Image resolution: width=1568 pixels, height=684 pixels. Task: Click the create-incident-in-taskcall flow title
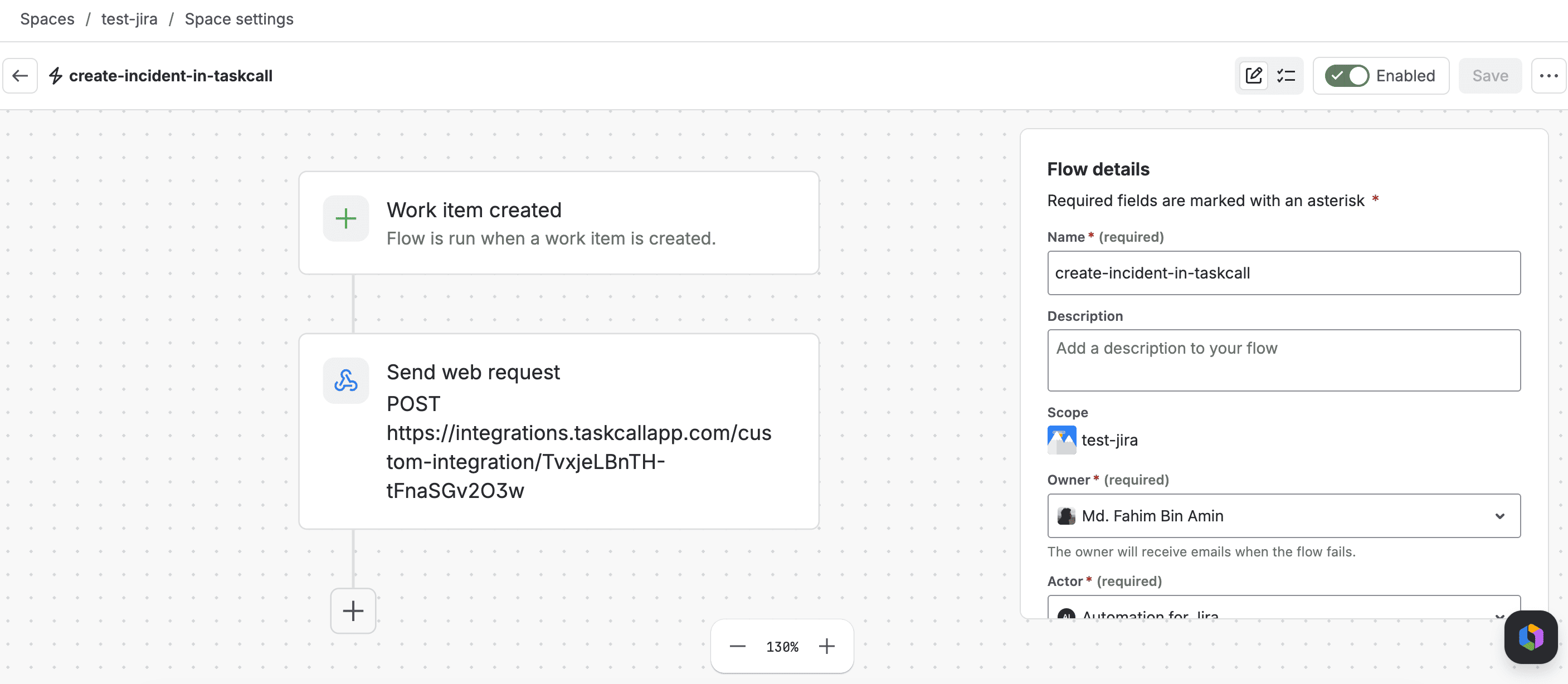[171, 75]
